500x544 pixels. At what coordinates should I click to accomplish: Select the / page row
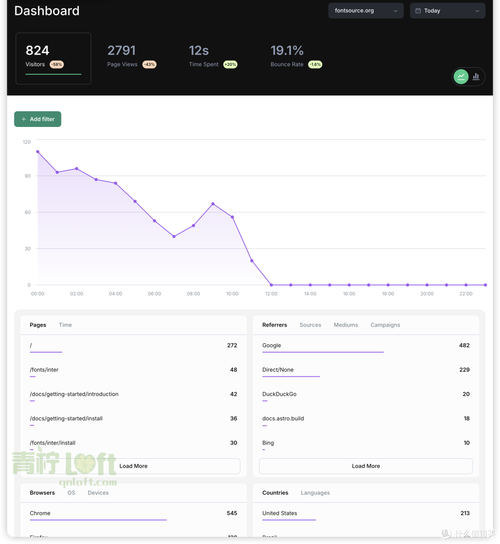[133, 347]
